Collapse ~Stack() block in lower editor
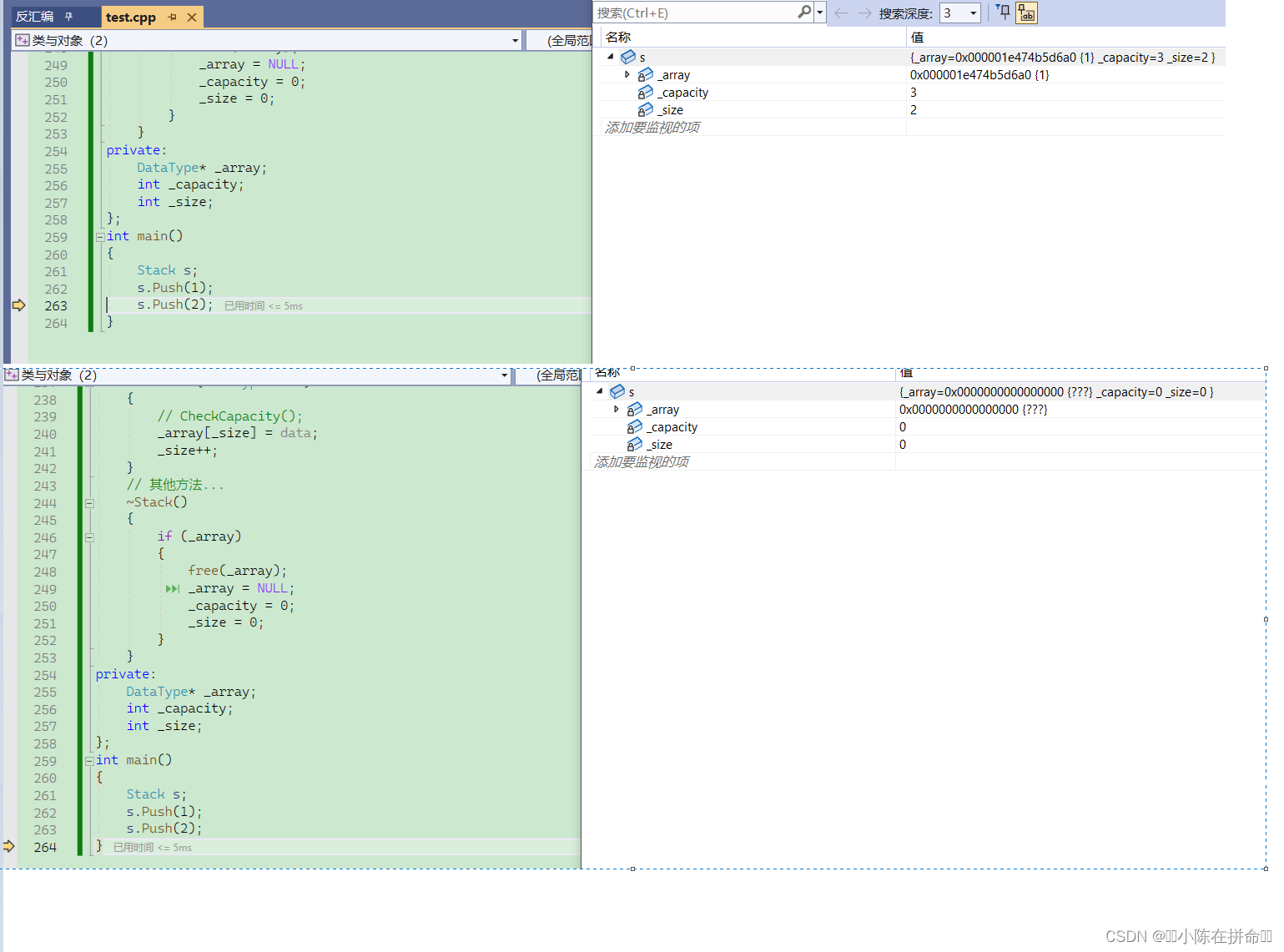The image size is (1284, 952). click(x=89, y=503)
